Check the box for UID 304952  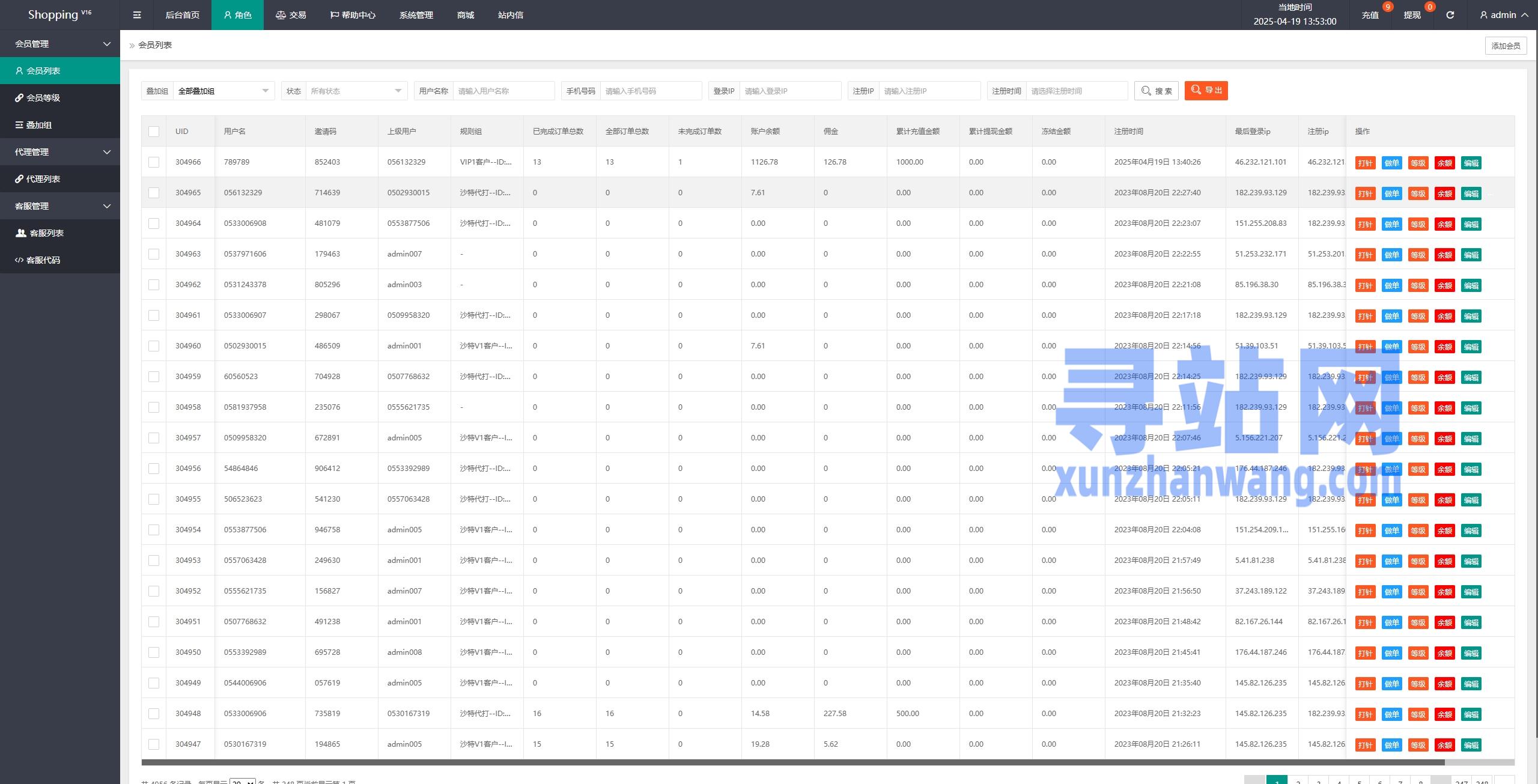[154, 591]
